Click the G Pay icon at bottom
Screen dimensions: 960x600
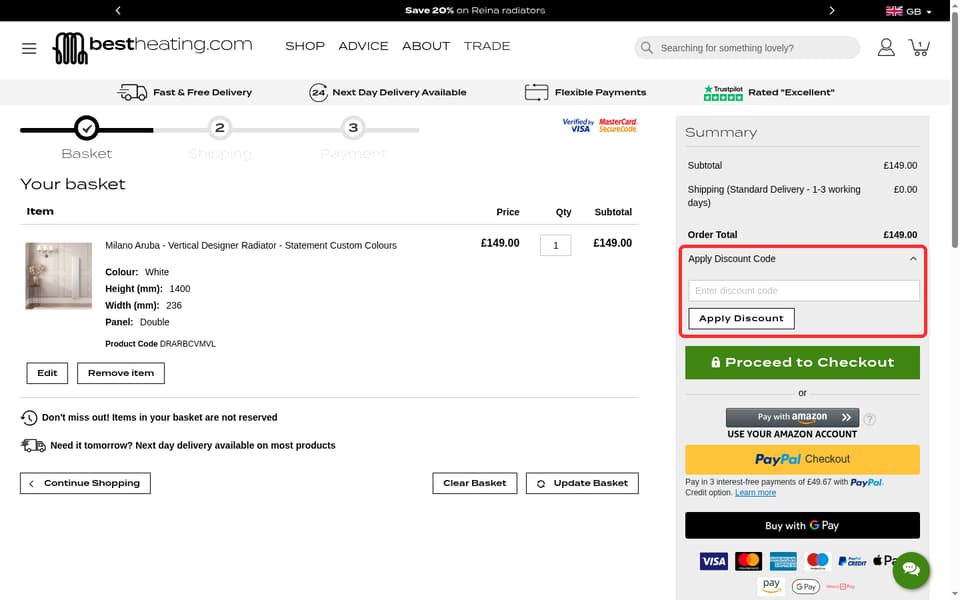(806, 587)
